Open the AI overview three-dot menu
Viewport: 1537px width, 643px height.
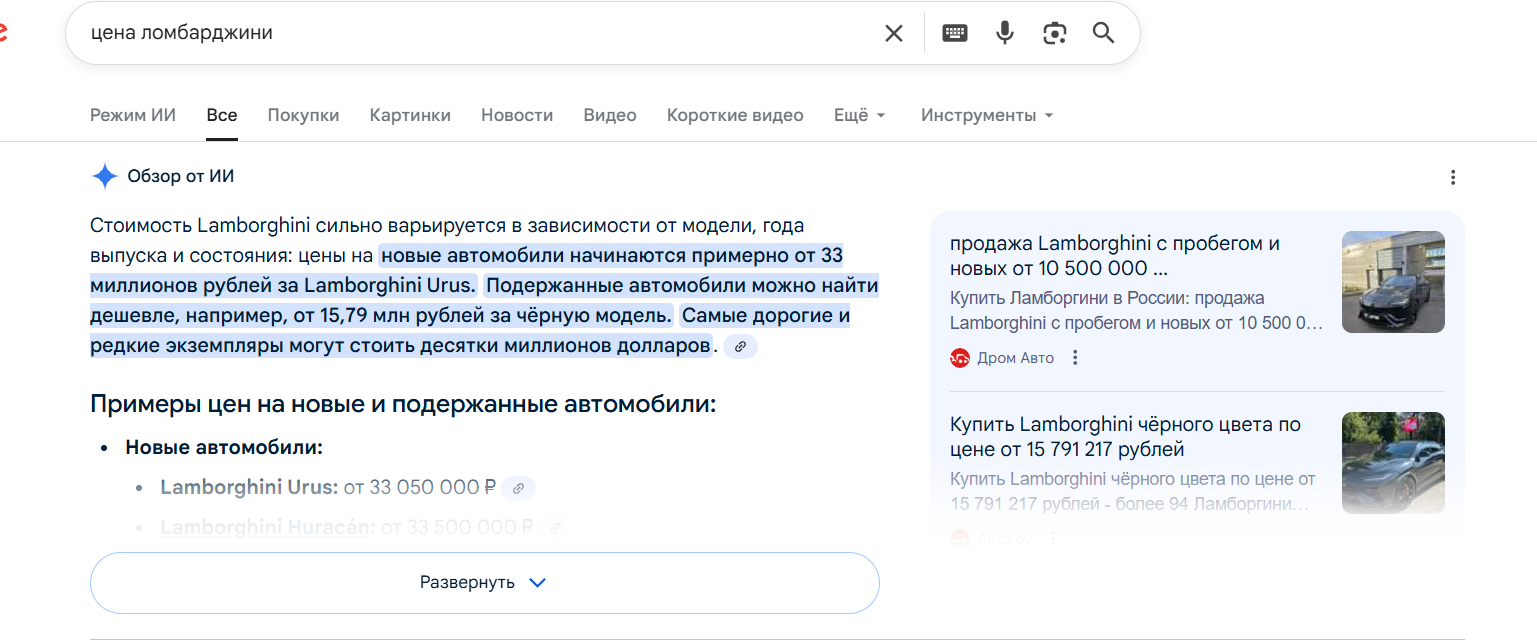tap(1453, 178)
